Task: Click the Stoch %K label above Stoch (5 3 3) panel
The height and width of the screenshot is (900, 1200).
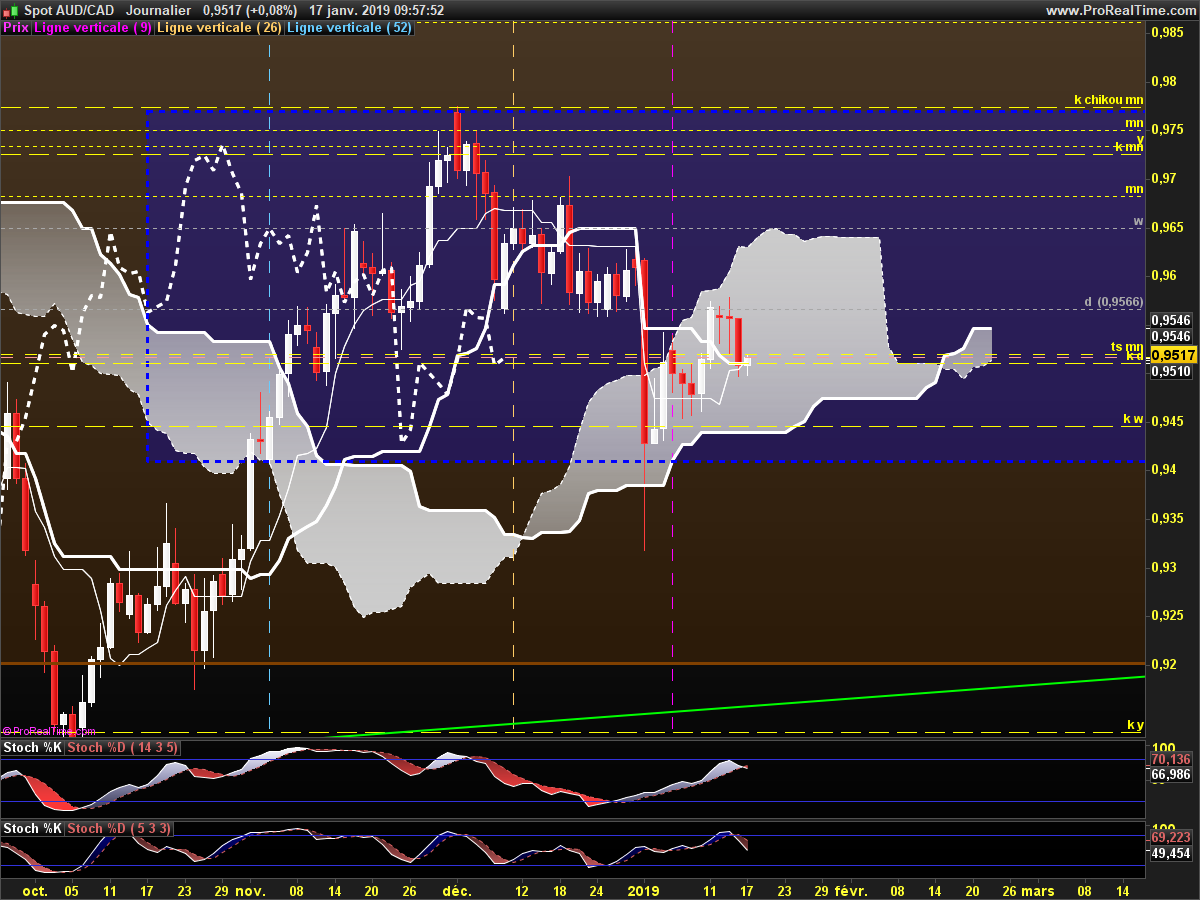Action: 32,828
